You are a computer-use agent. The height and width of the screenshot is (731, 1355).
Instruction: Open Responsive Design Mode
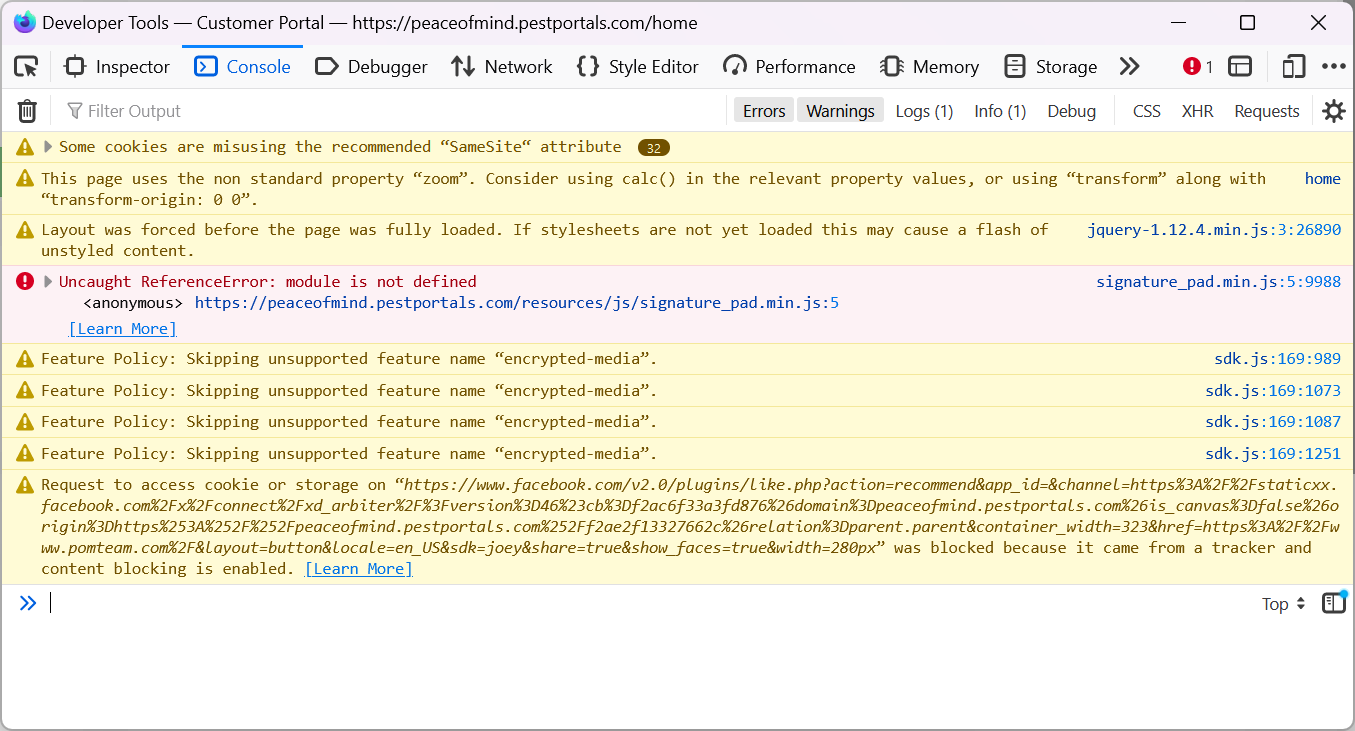[x=1293, y=66]
